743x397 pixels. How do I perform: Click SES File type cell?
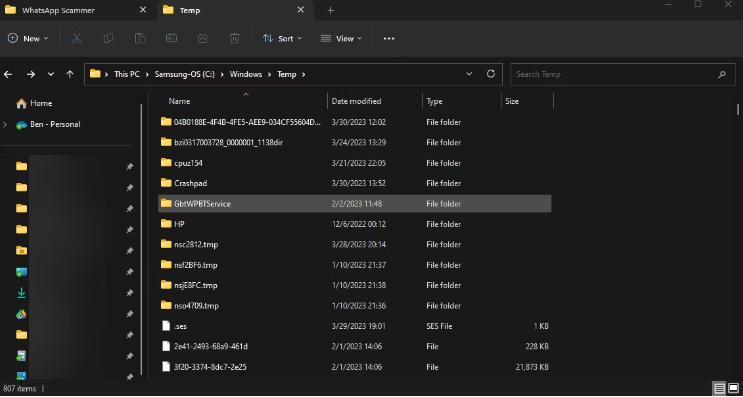click(439, 326)
